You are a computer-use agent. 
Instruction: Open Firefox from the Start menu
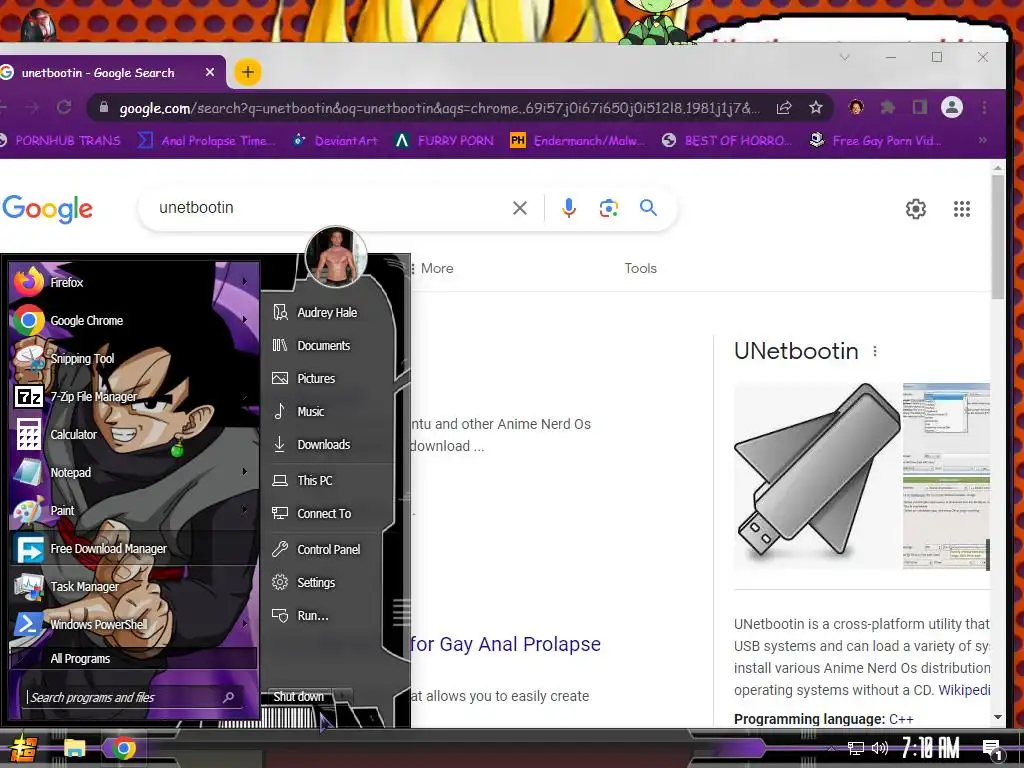click(x=134, y=282)
